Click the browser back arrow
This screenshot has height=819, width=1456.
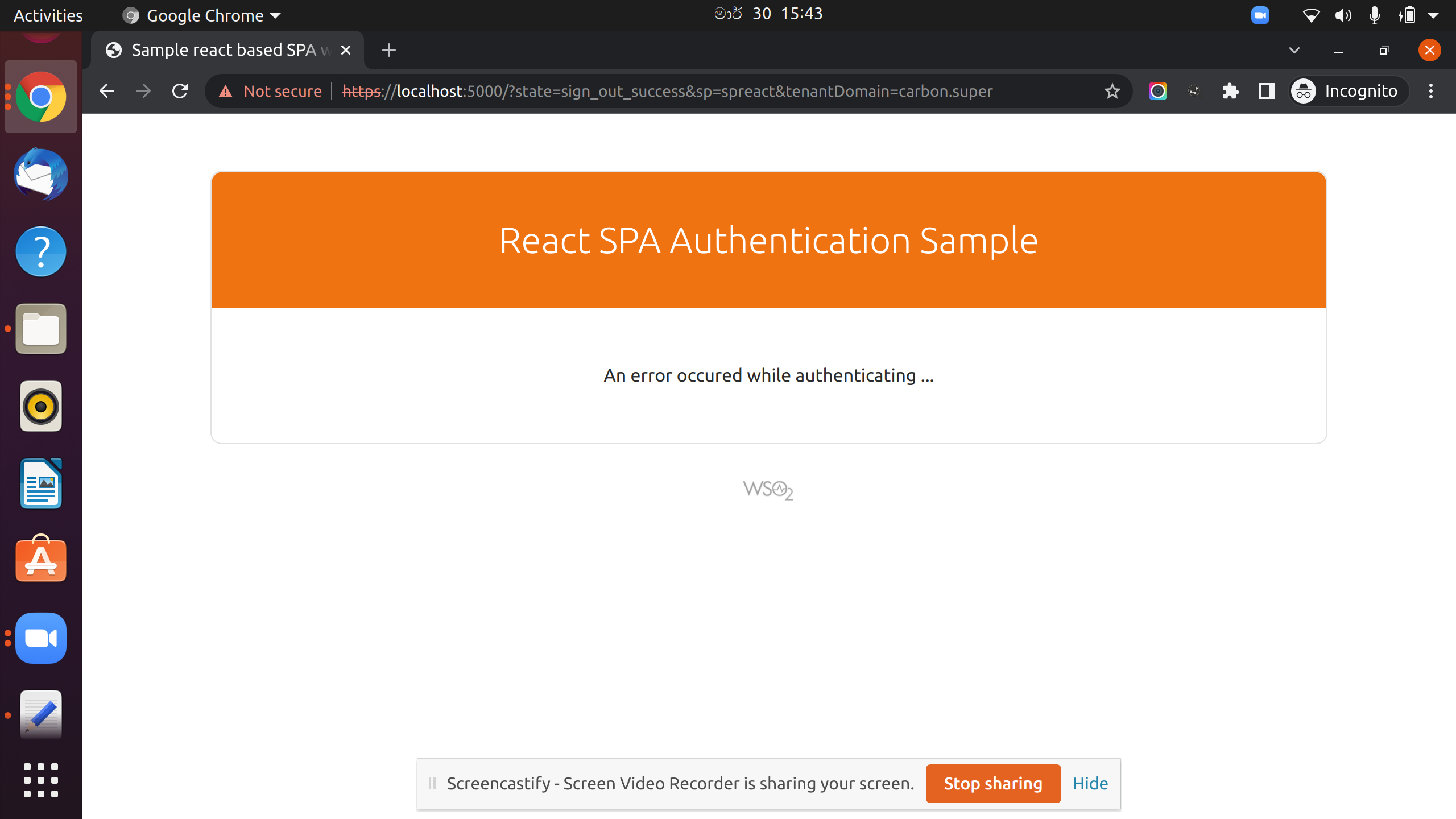click(x=107, y=91)
